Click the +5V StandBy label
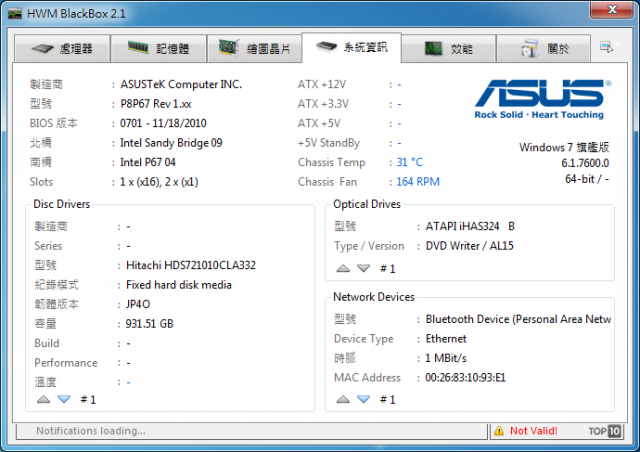Screen dimensions: 640x452 (x=329, y=143)
